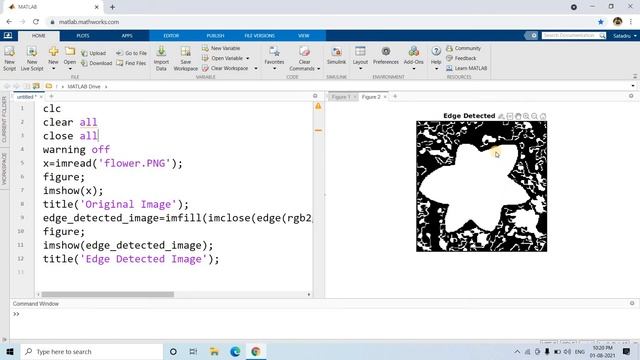Click the Add-Ons icon
This screenshot has width=640, height=360.
413,52
